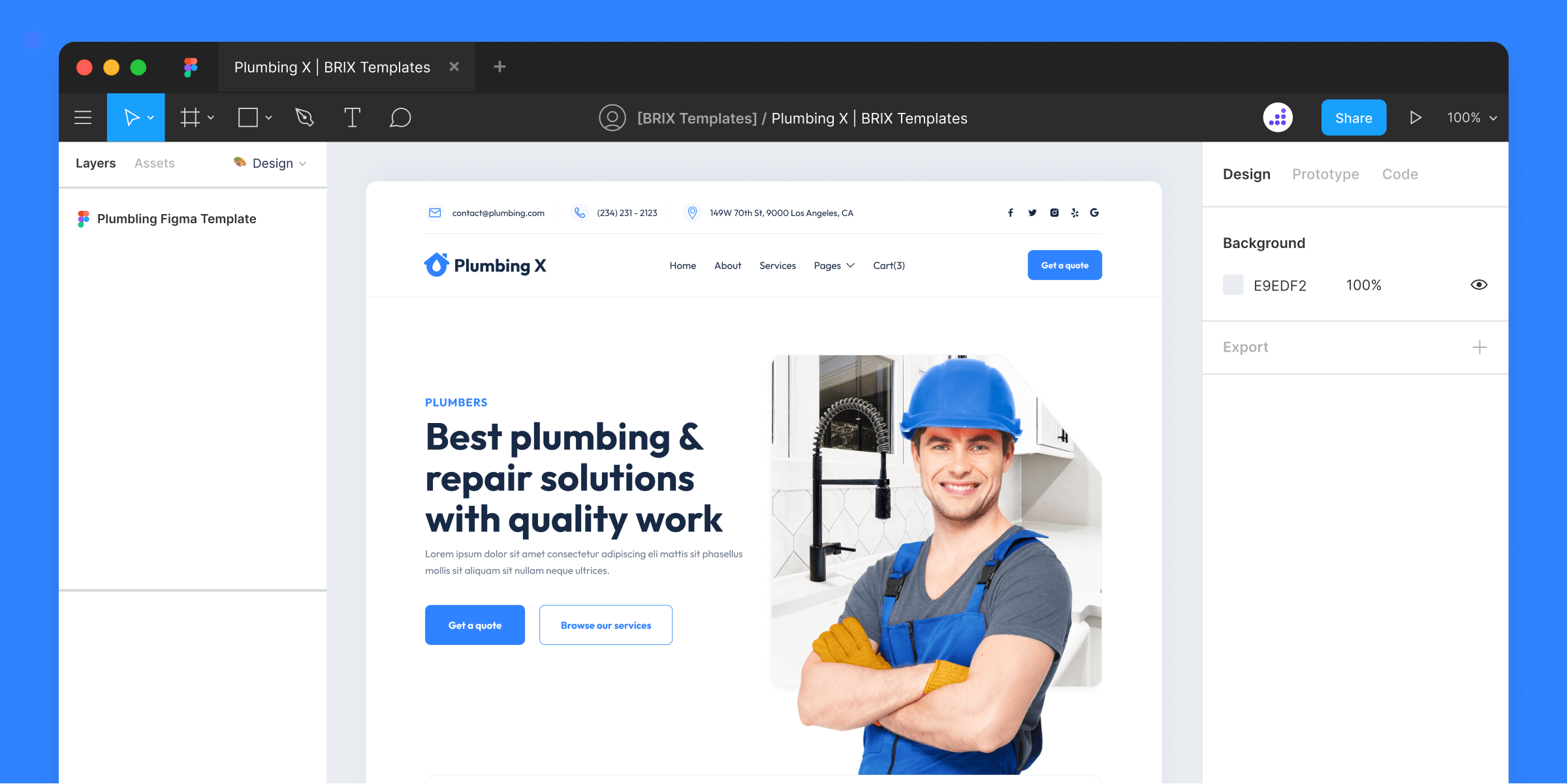The width and height of the screenshot is (1567, 784).
Task: Click the Assets tab in layers panel
Action: pos(155,163)
